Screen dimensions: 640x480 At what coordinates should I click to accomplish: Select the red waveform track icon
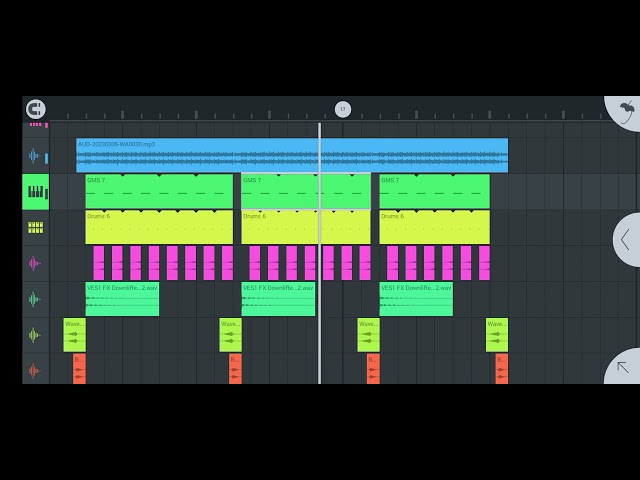(35, 371)
